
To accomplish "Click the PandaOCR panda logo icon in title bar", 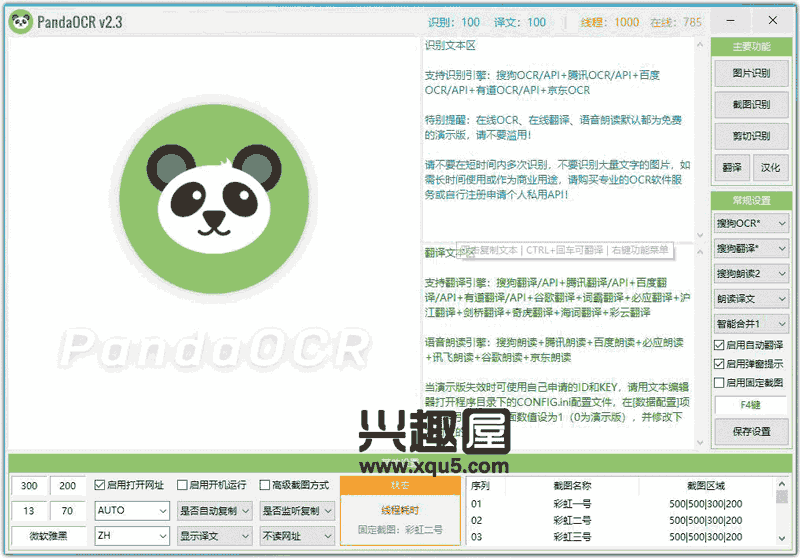I will (x=21, y=22).
